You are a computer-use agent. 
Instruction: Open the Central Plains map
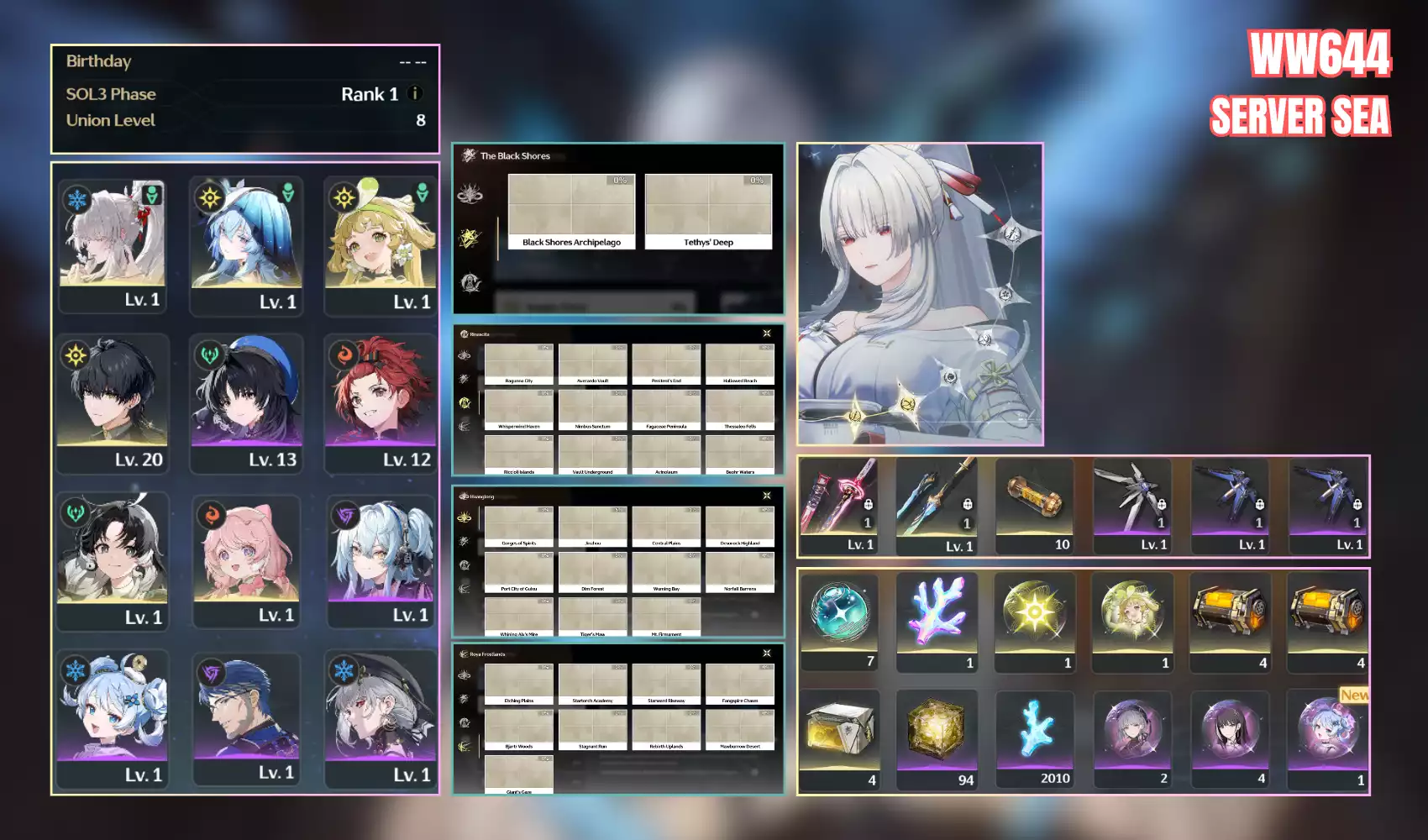pos(666,527)
